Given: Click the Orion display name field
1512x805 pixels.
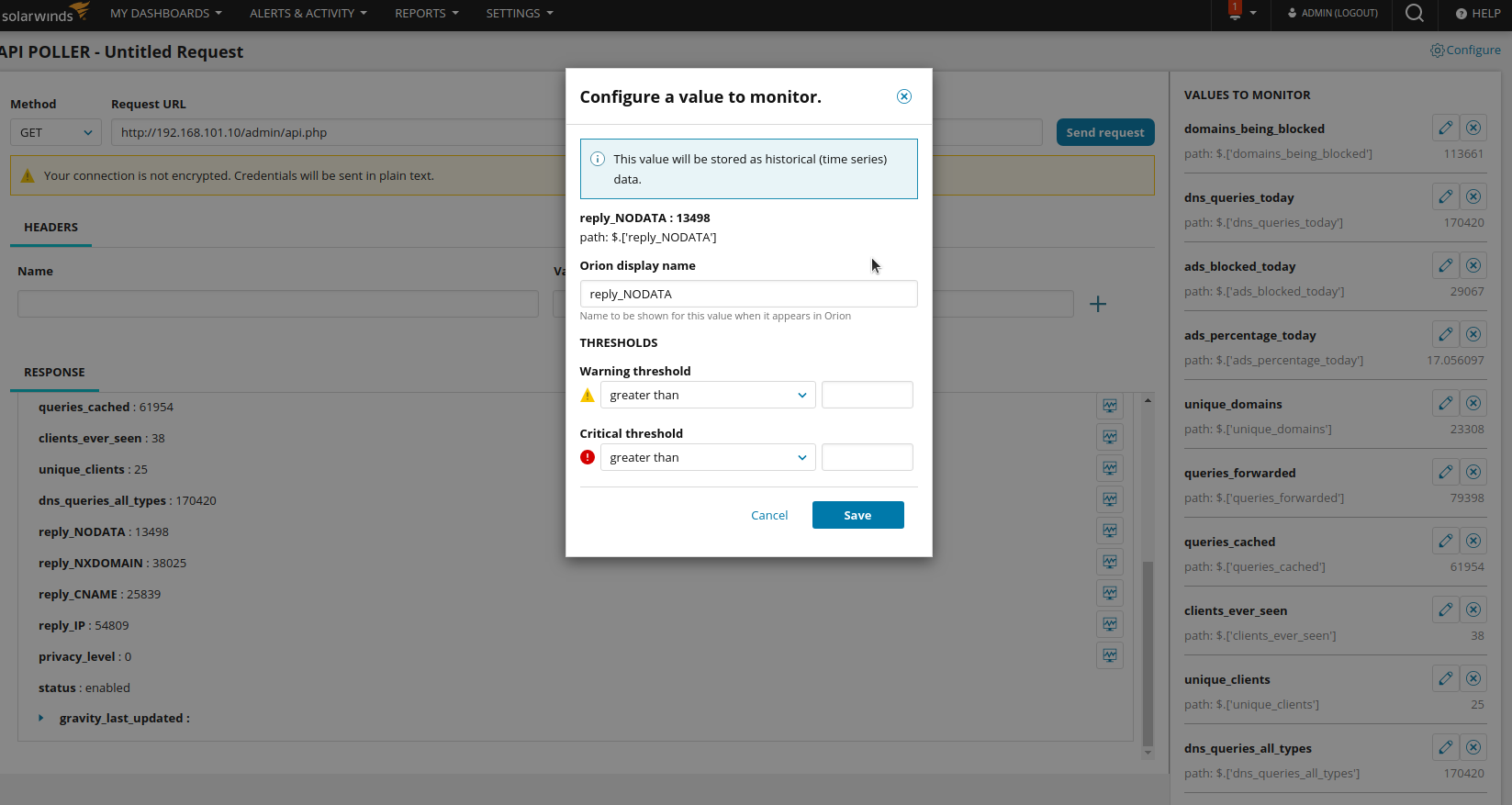Looking at the screenshot, I should [x=748, y=294].
